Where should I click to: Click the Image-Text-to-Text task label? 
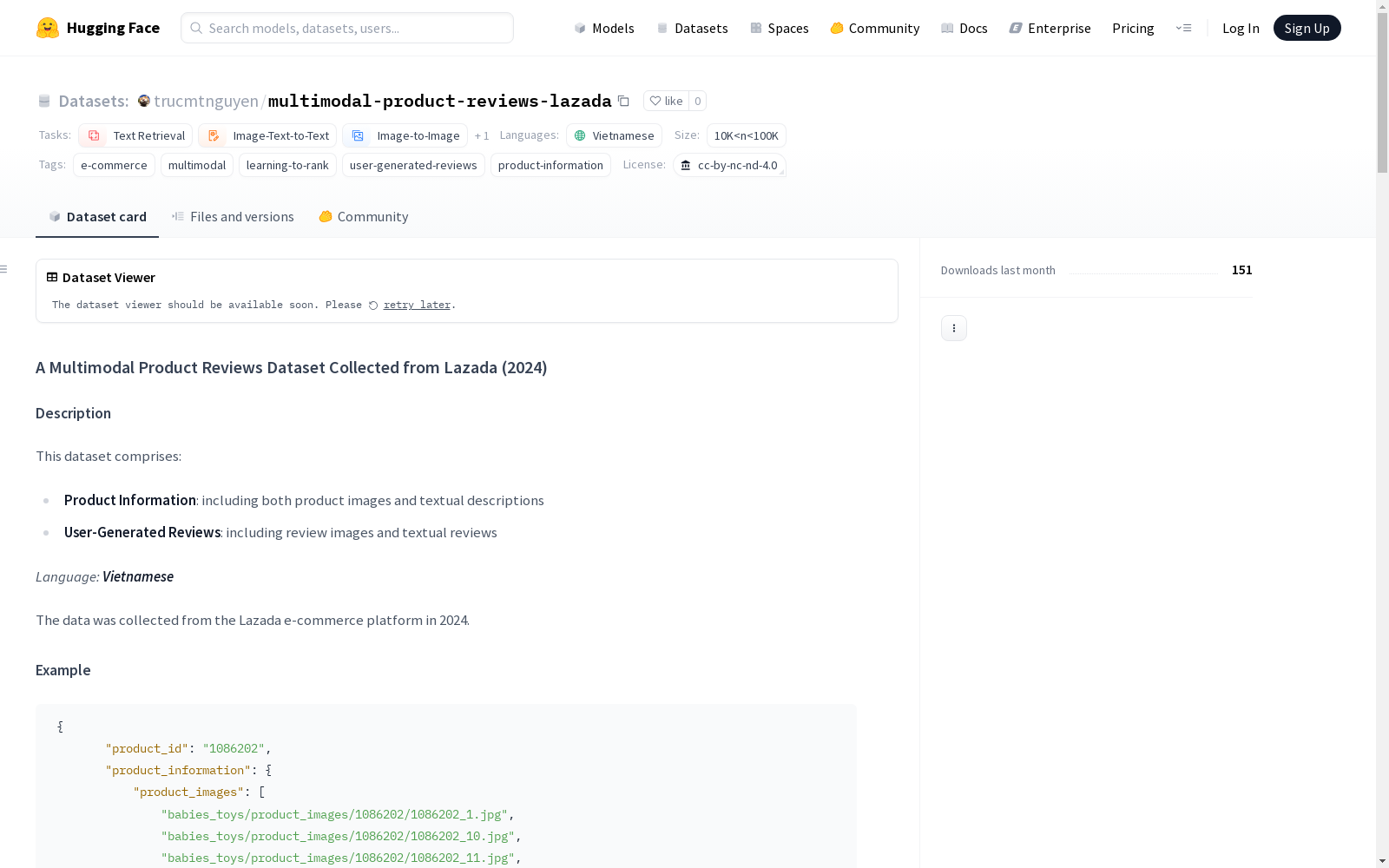(281, 135)
